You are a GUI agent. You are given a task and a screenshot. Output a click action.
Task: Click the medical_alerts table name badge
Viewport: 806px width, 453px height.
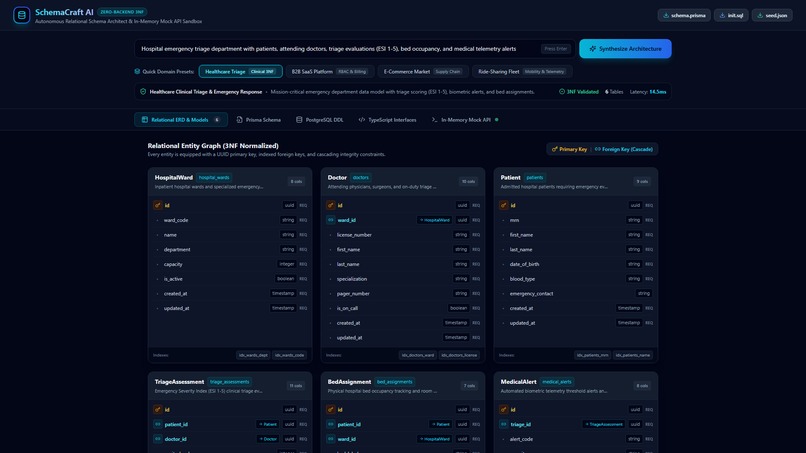pos(557,382)
